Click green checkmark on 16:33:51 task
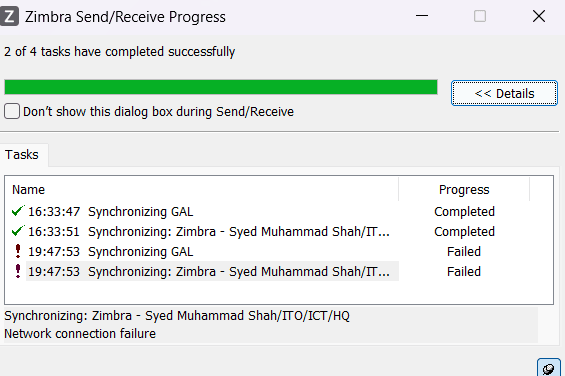 18,231
